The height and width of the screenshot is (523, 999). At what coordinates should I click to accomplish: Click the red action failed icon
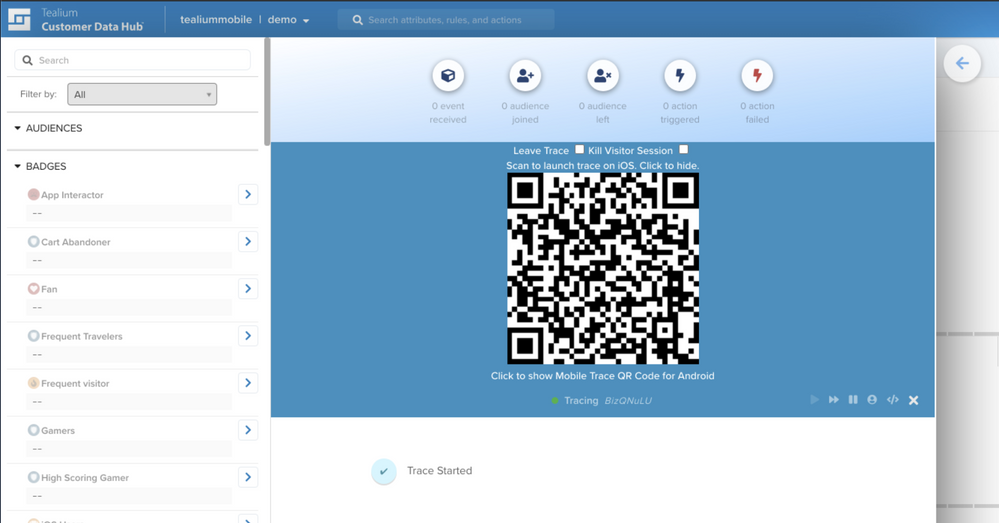tap(757, 76)
